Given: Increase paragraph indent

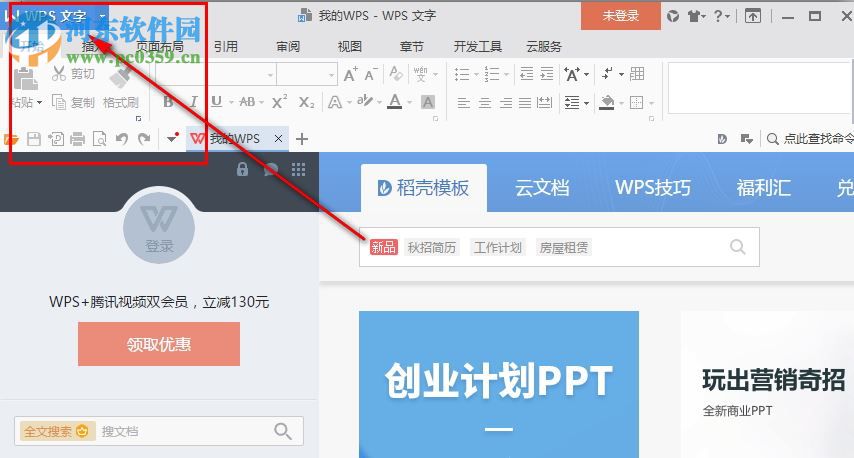Looking at the screenshot, I should 547,74.
